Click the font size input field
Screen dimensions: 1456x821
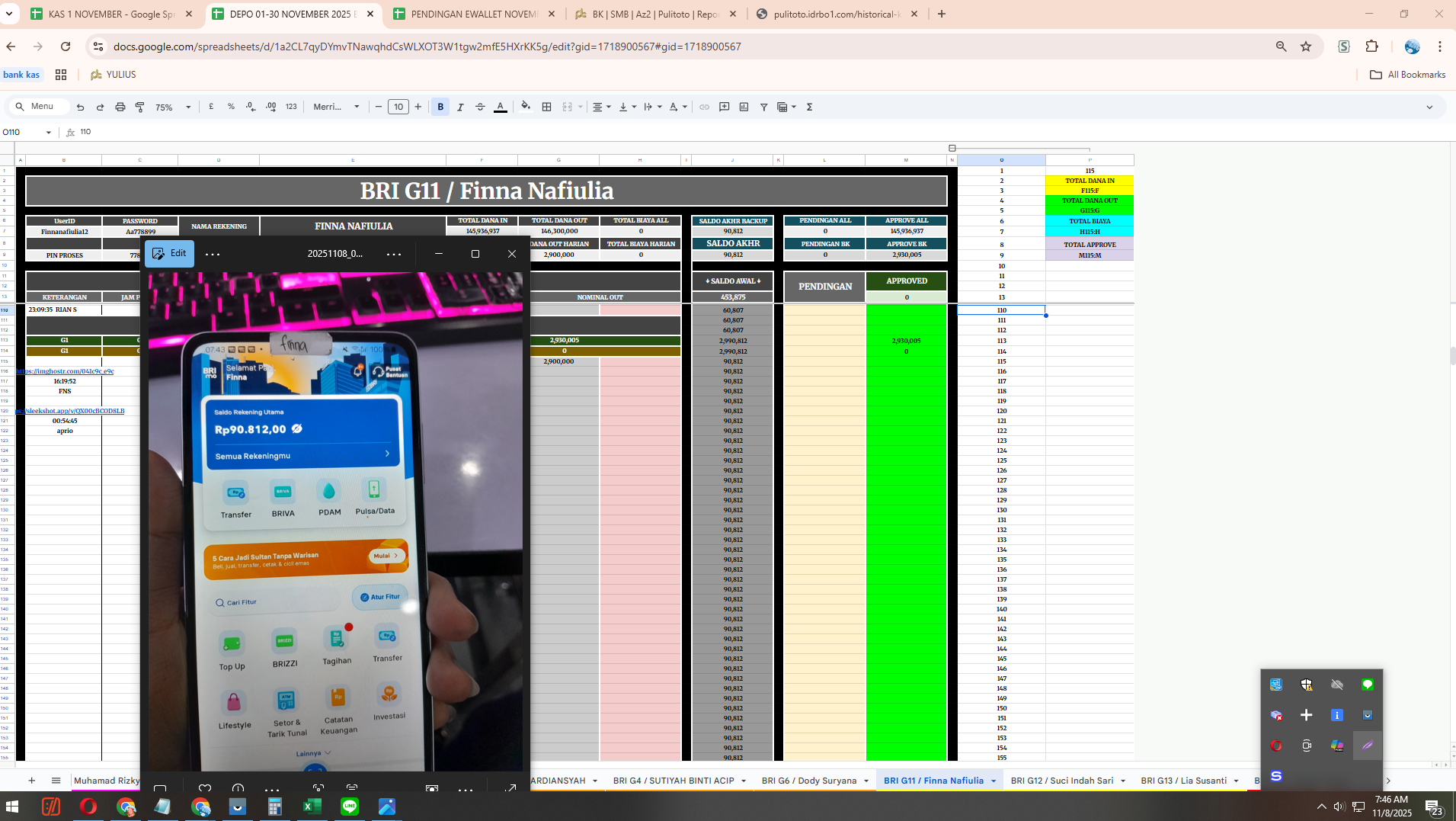[398, 107]
